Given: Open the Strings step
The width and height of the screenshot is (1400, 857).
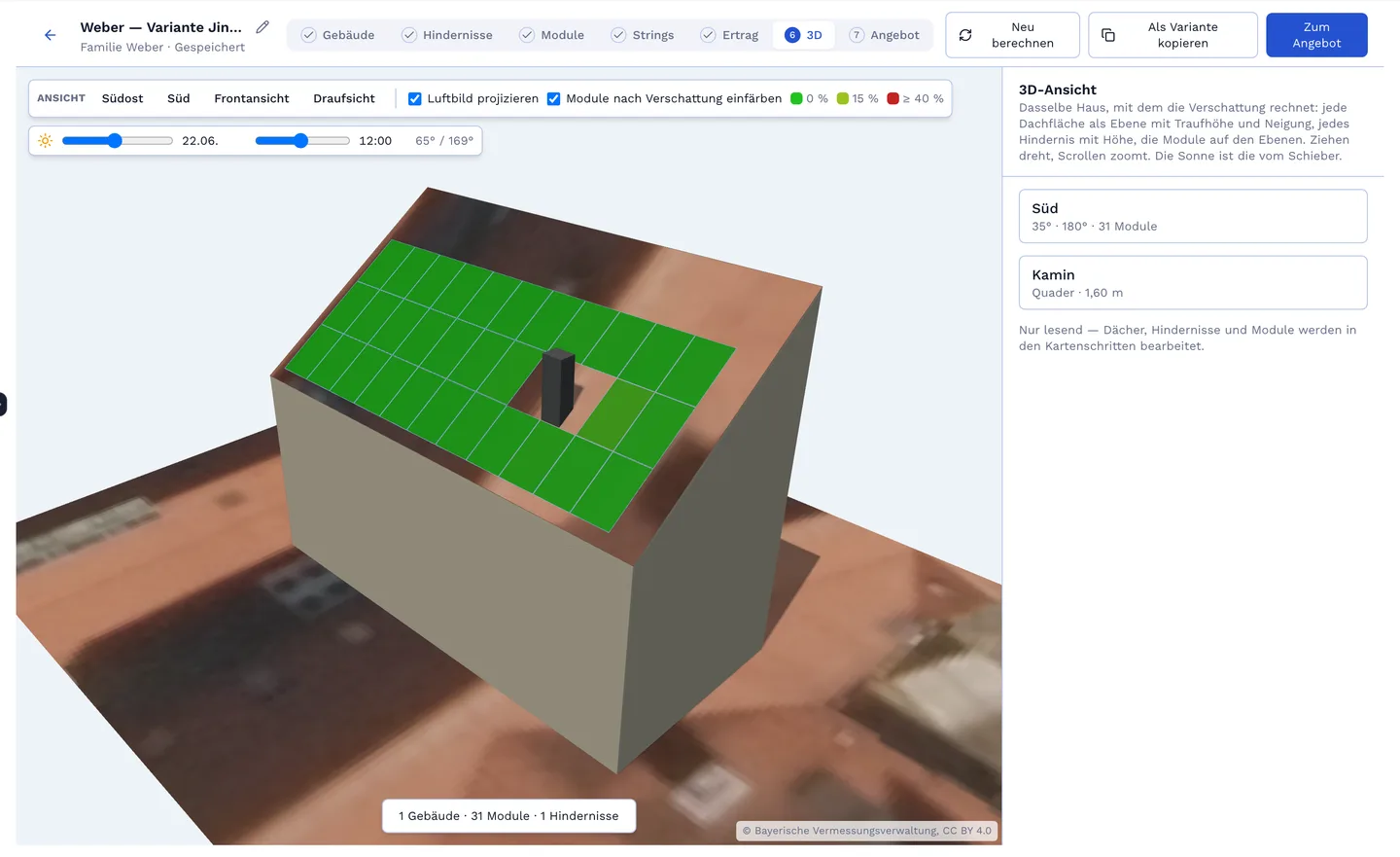Looking at the screenshot, I should point(642,35).
